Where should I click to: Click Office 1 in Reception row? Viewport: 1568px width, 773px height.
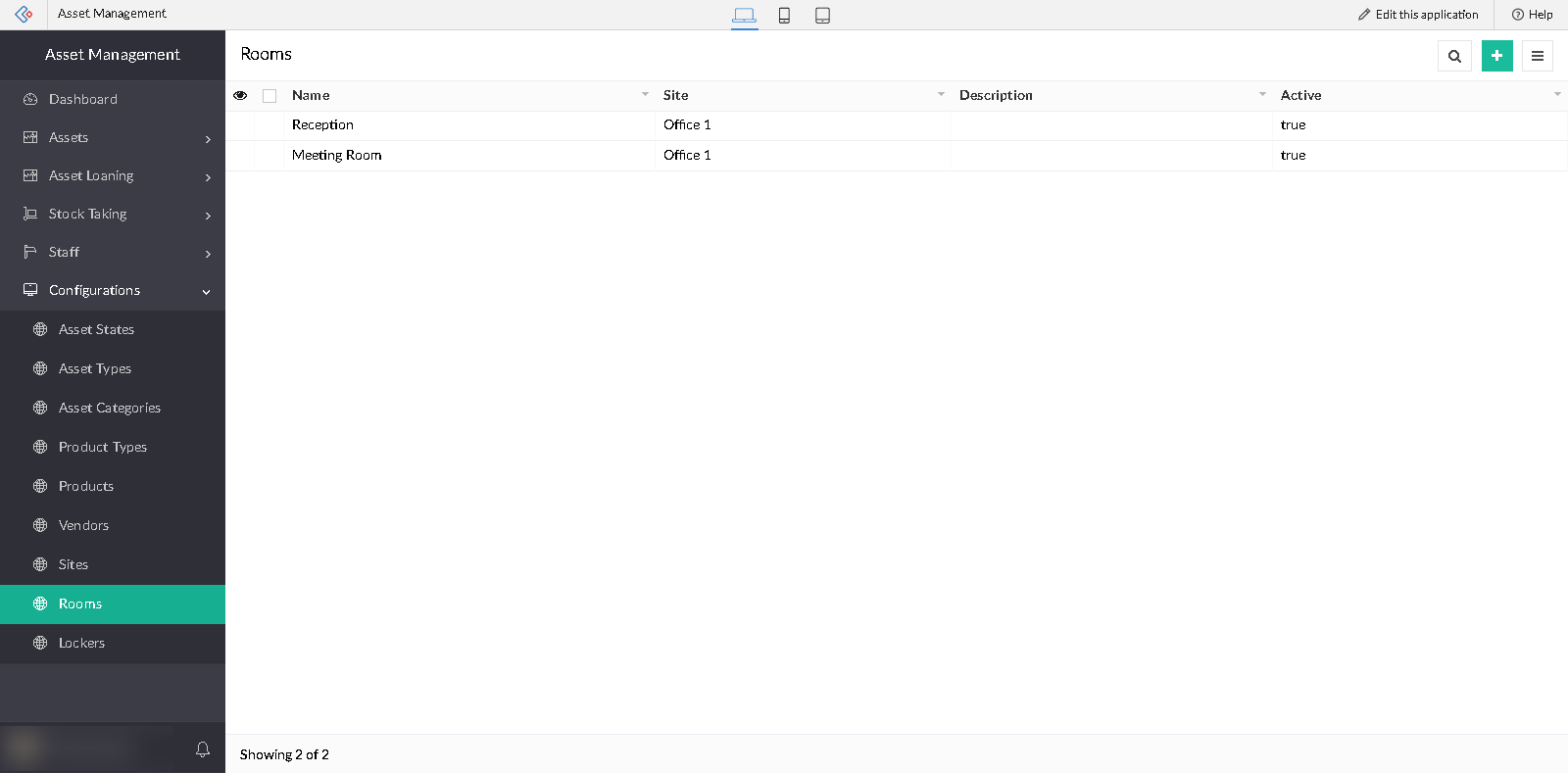coord(687,124)
